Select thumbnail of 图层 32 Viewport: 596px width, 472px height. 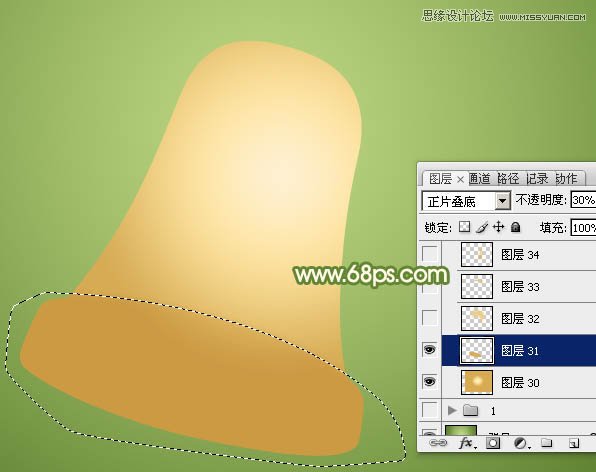pos(477,318)
